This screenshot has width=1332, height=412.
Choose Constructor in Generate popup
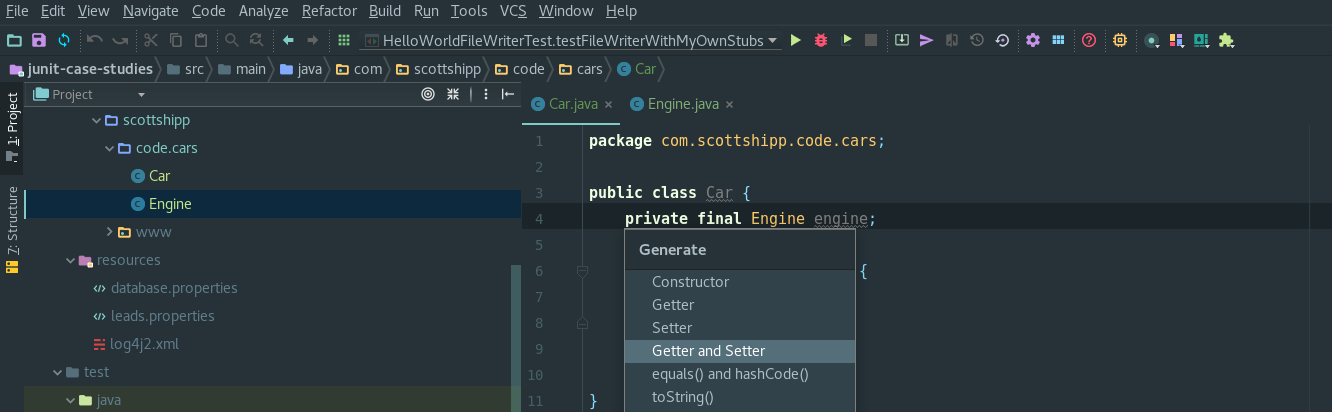[740, 282]
